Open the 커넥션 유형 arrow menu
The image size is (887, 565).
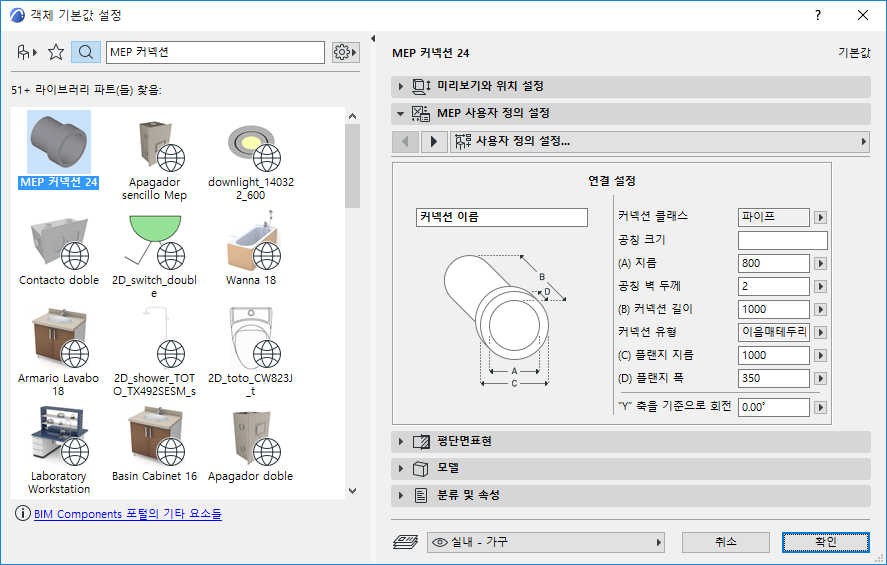(x=820, y=333)
